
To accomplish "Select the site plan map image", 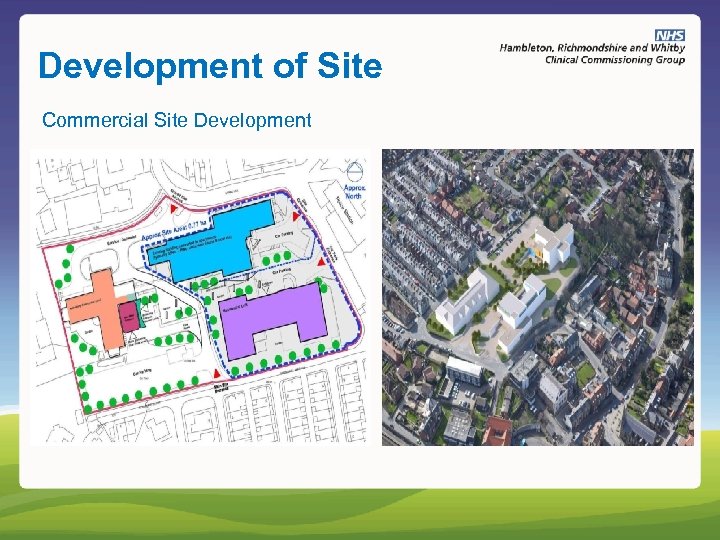I will pos(199,297).
